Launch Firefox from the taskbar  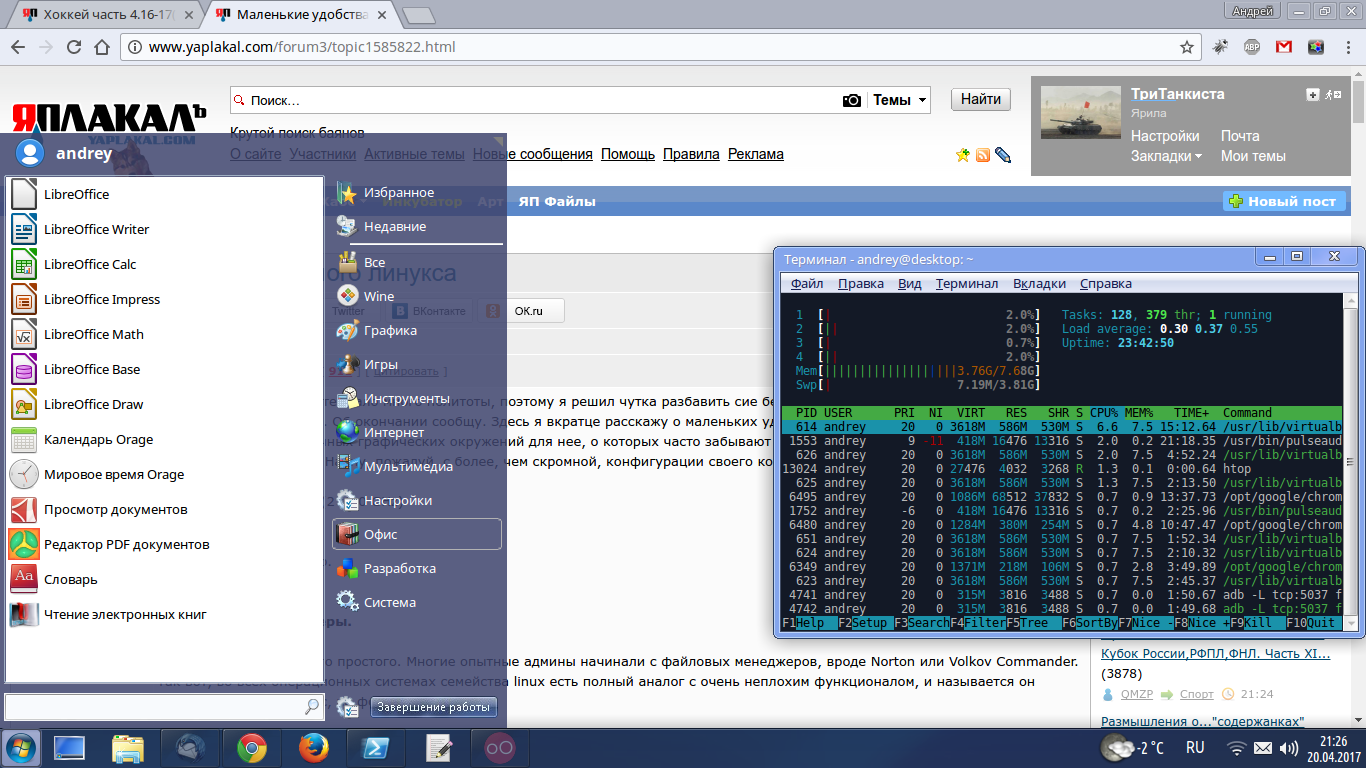click(x=314, y=748)
